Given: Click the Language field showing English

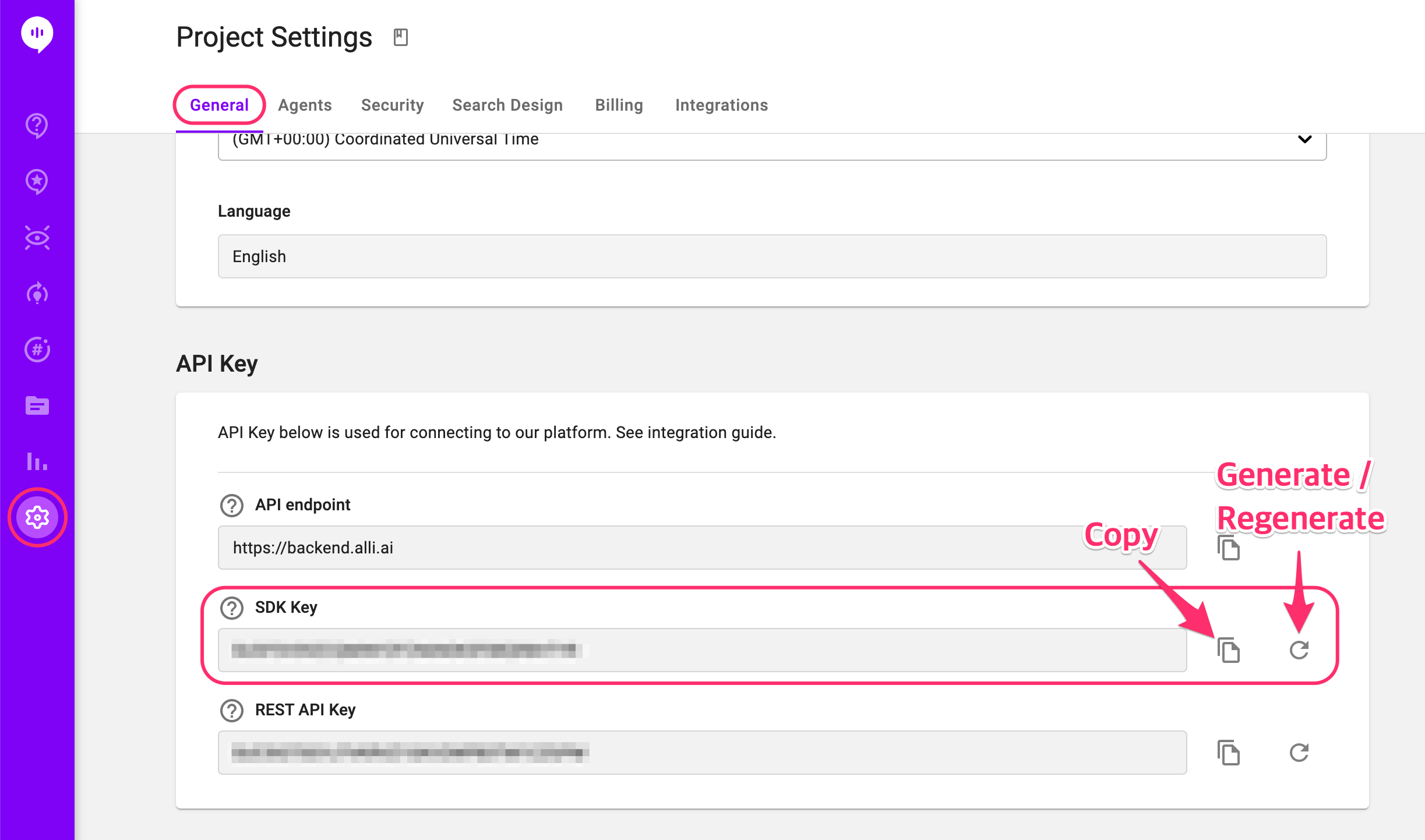Looking at the screenshot, I should pyautogui.click(x=772, y=256).
